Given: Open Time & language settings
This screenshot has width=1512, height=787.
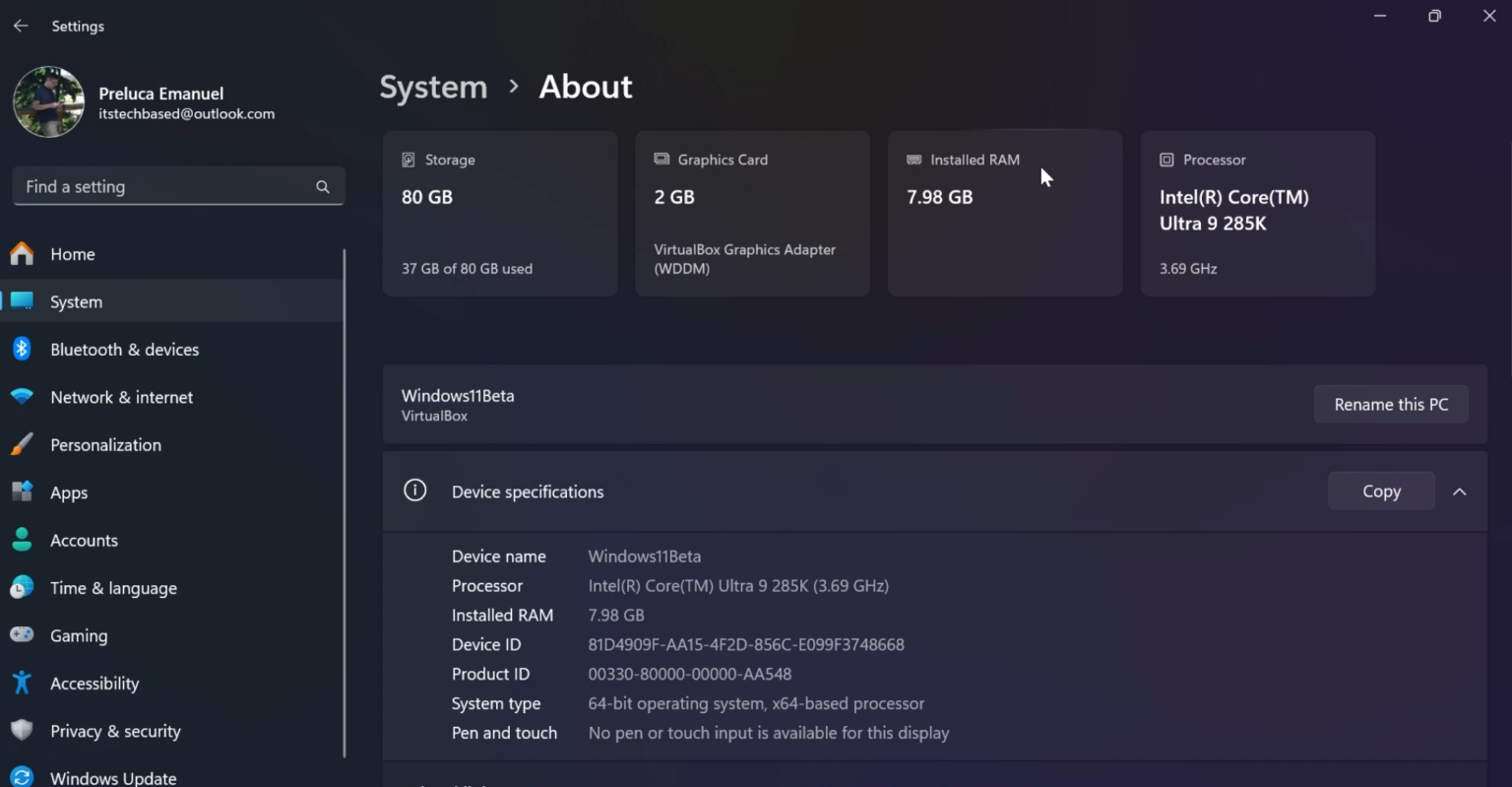Looking at the screenshot, I should pyautogui.click(x=113, y=588).
